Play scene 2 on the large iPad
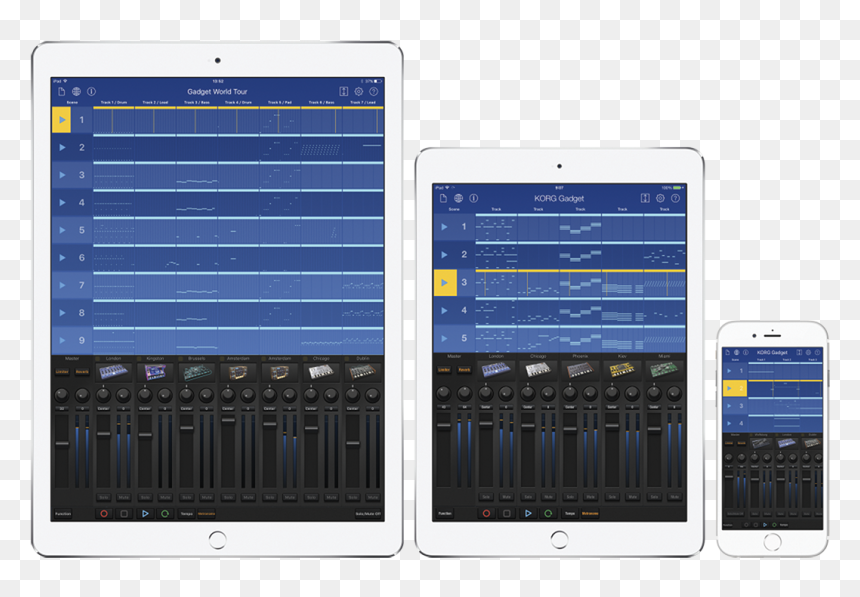This screenshot has height=597, width=860. point(62,148)
